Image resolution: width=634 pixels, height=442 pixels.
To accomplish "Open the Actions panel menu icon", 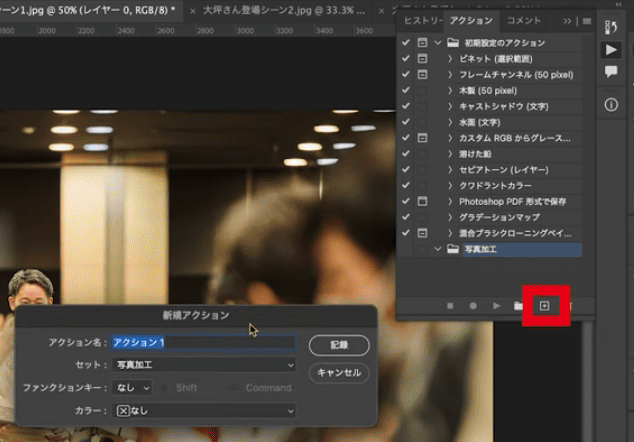I will click(587, 20).
